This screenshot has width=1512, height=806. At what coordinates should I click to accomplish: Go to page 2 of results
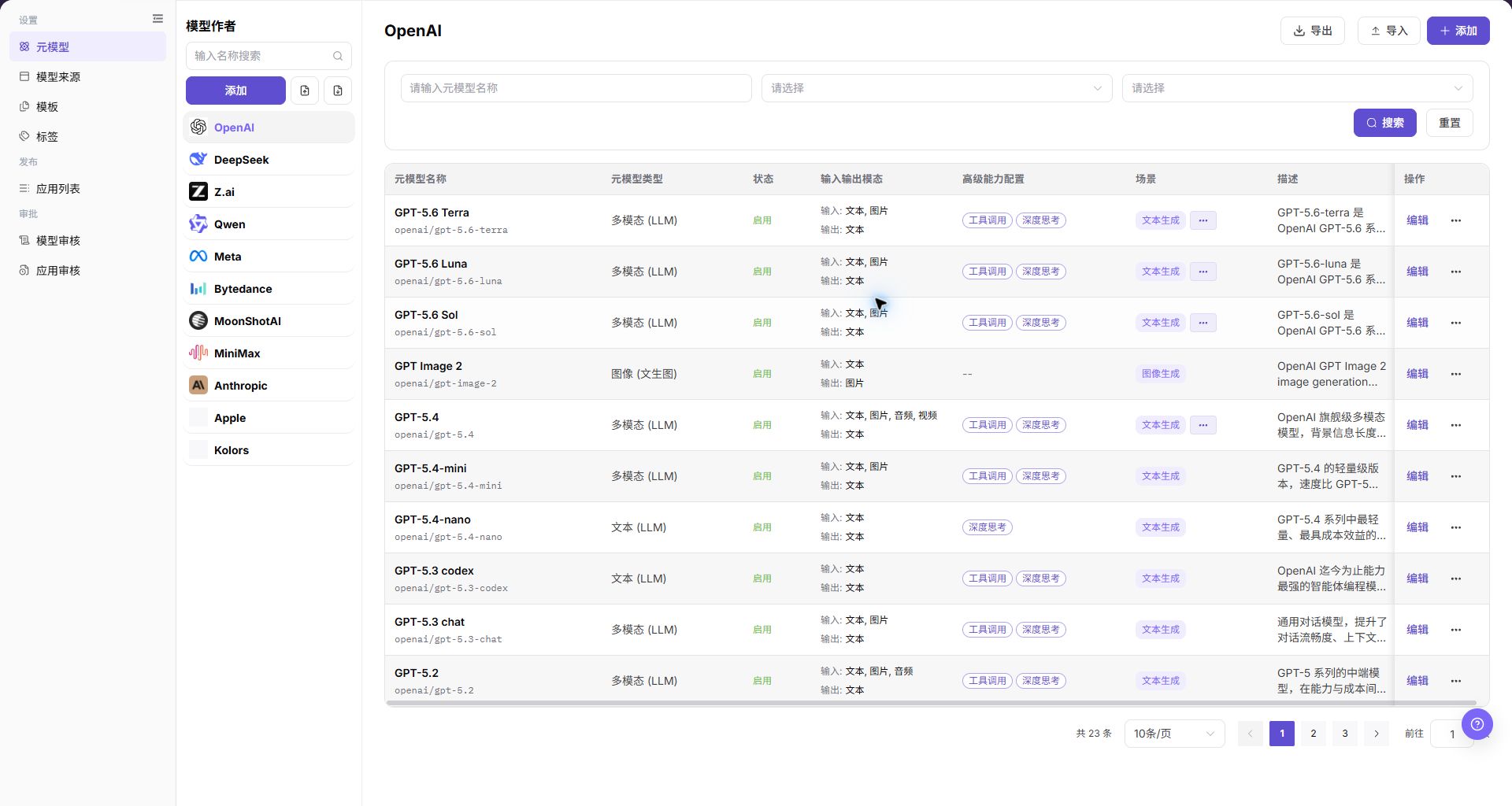[1314, 734]
